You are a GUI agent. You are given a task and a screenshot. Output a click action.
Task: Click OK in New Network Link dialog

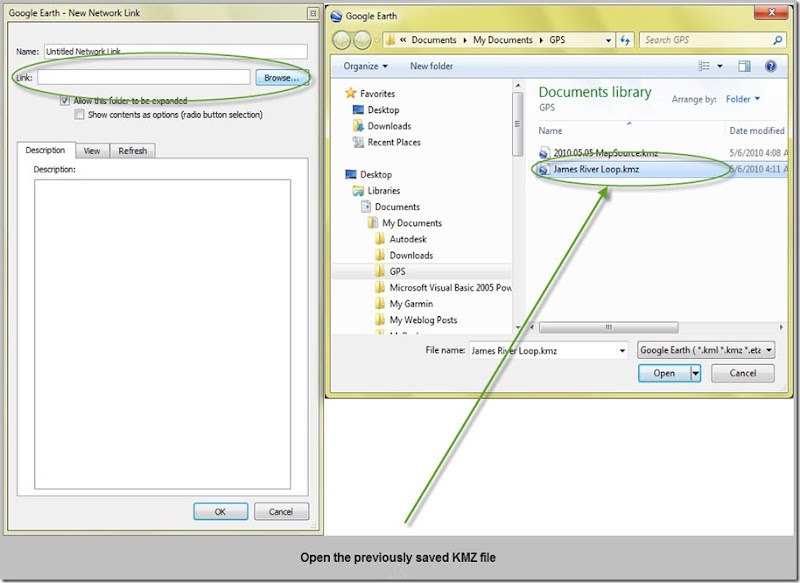pos(220,512)
